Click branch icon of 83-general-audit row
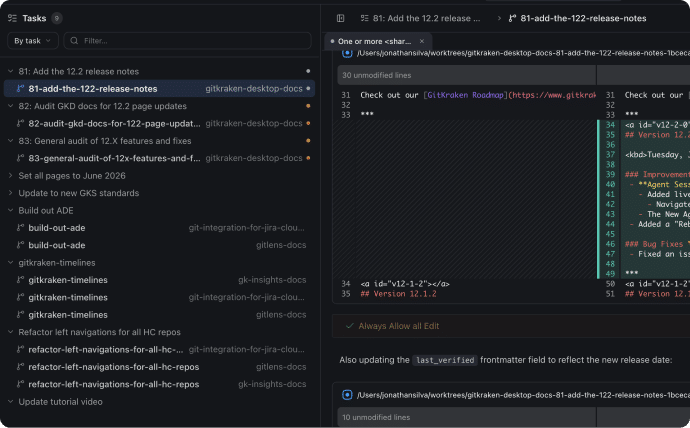 click(x=20, y=158)
